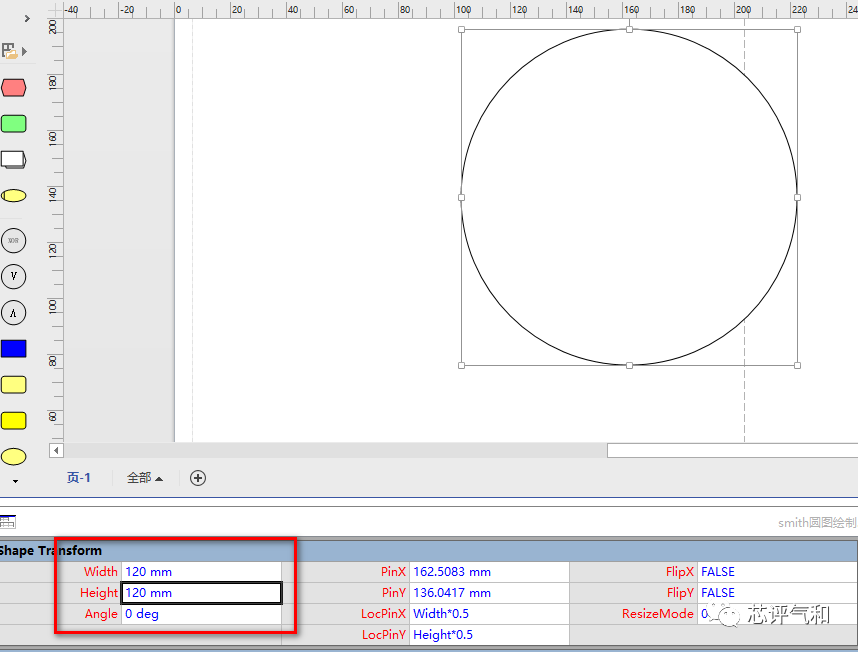
Task: Select the LocPinX cell Width*0.5
Action: coord(489,614)
